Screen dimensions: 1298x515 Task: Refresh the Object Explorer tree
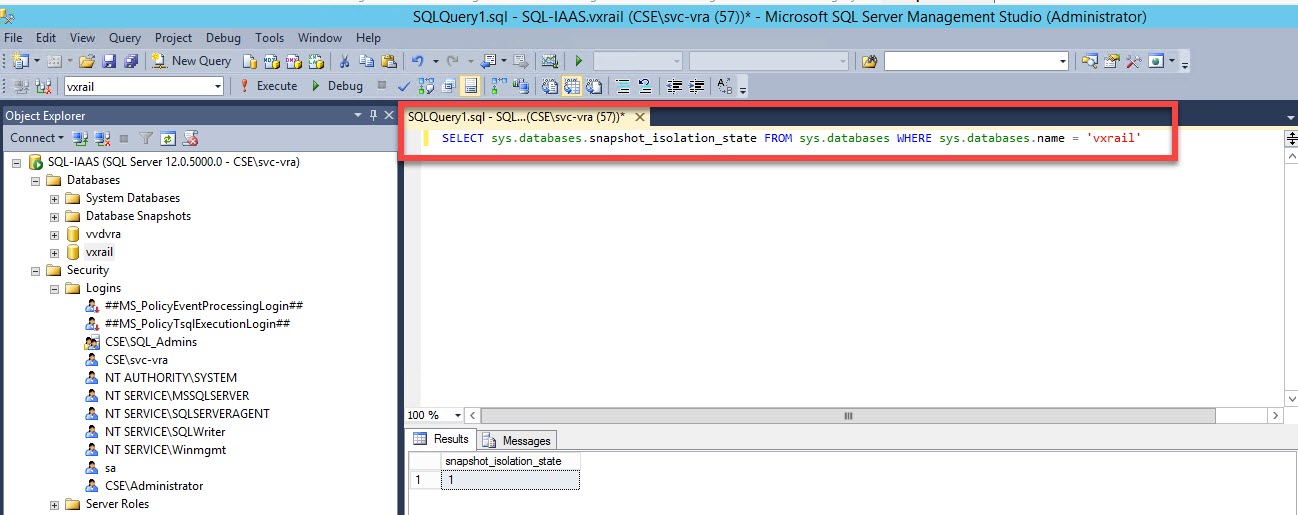point(168,138)
